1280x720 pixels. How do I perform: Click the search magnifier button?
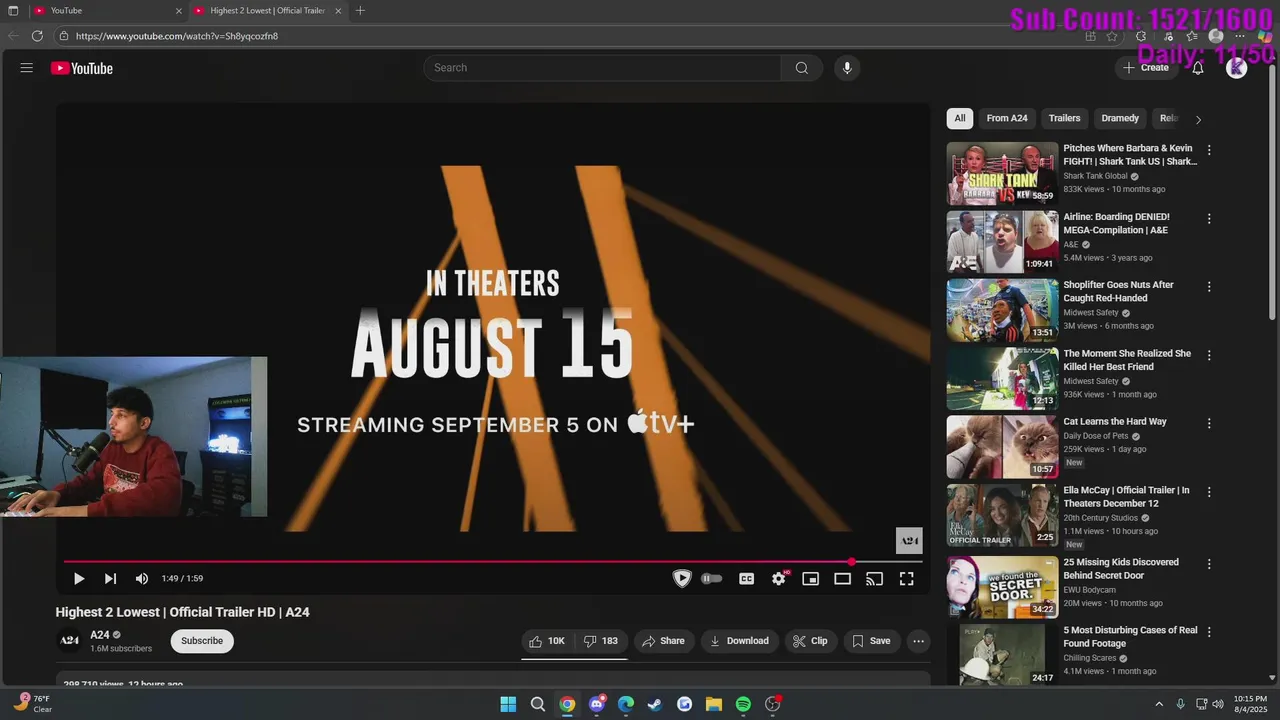point(802,68)
